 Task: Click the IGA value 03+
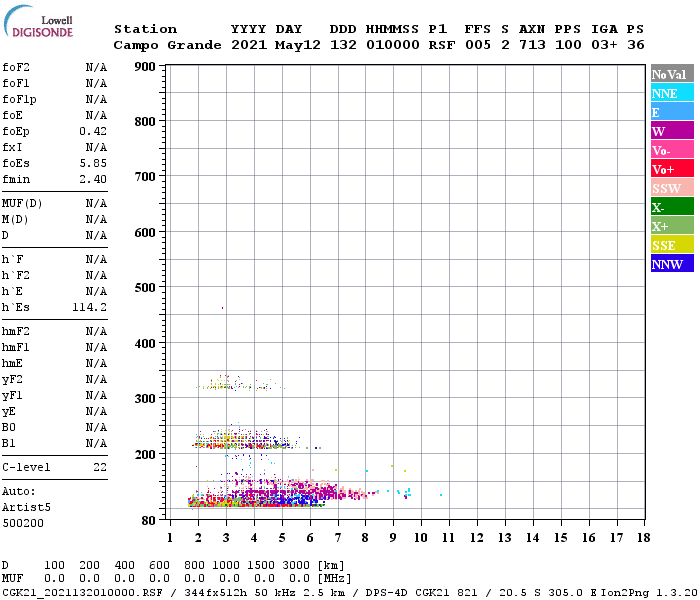pos(604,45)
